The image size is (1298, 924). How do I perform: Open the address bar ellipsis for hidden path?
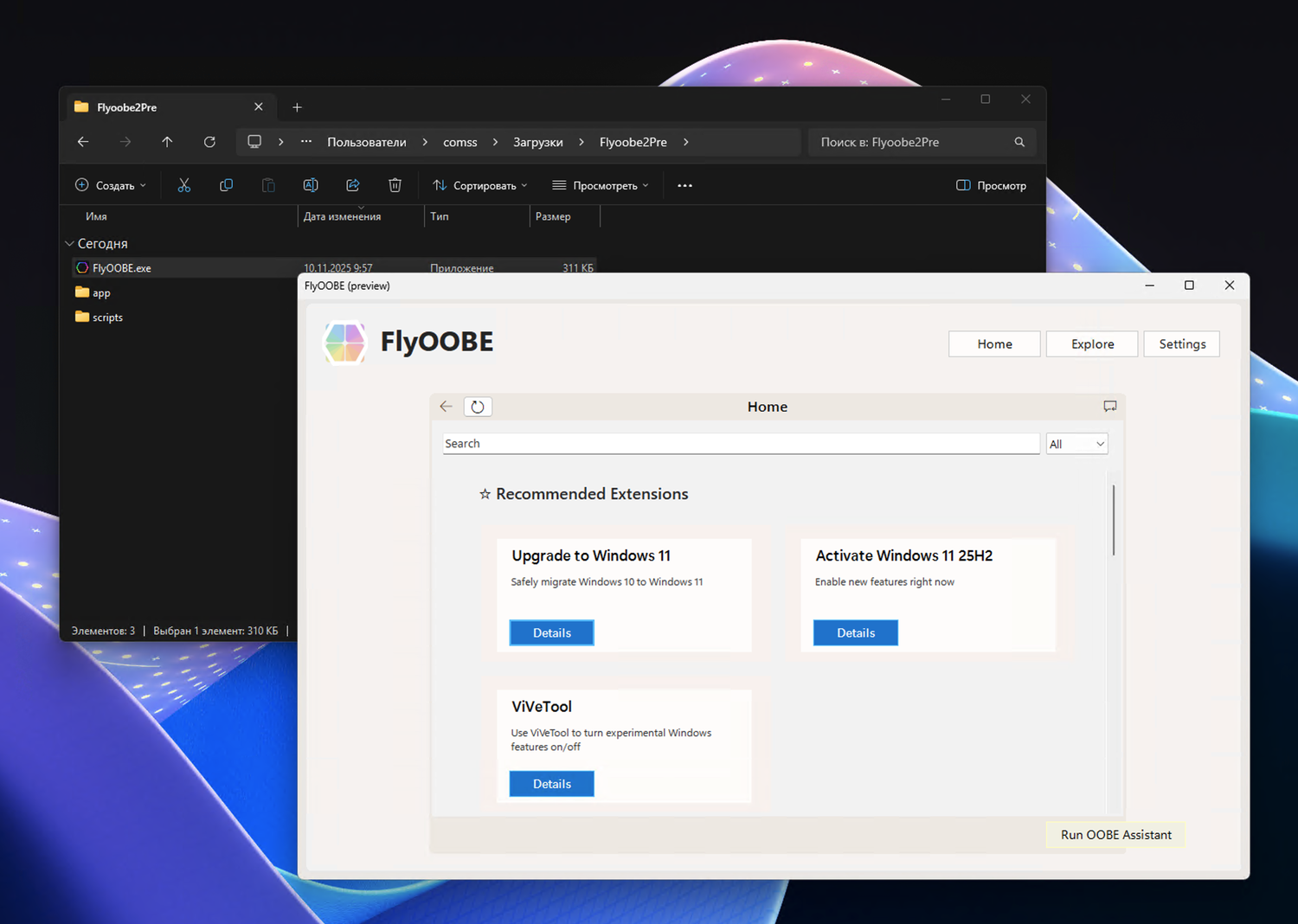coord(306,142)
